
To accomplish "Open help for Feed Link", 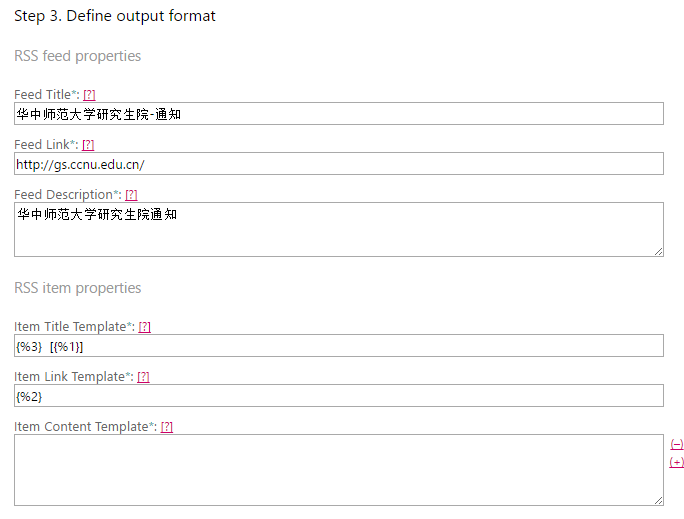I will [x=88, y=145].
